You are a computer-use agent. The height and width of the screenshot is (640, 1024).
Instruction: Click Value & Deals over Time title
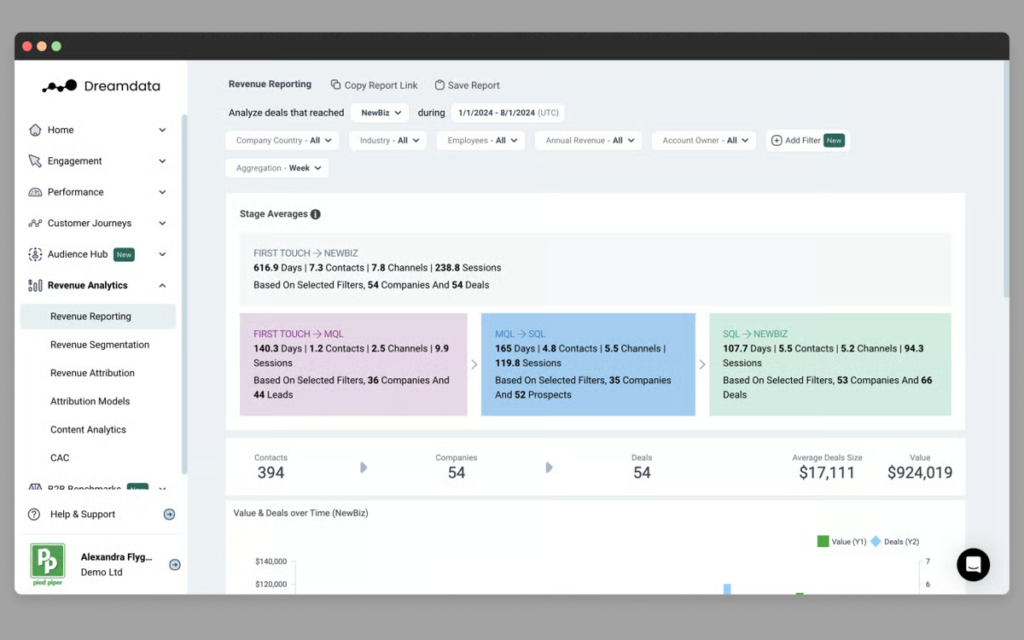tap(300, 513)
